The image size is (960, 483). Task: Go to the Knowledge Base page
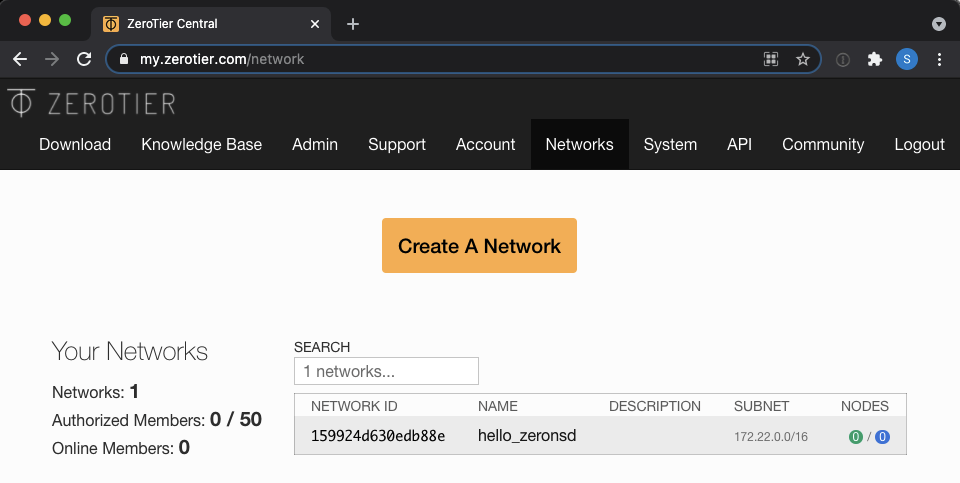pos(201,144)
